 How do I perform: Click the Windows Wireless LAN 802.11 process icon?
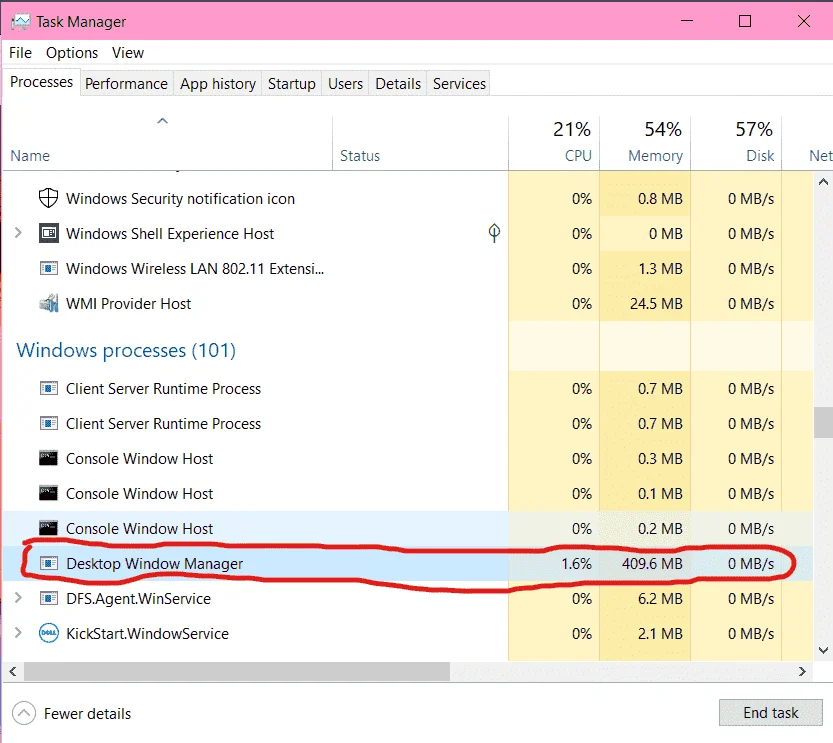(48, 268)
